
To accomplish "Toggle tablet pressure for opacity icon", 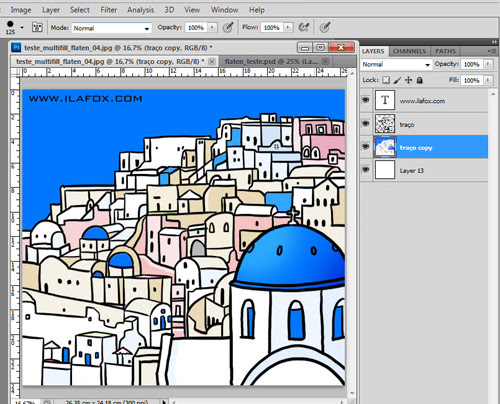I will point(228,27).
